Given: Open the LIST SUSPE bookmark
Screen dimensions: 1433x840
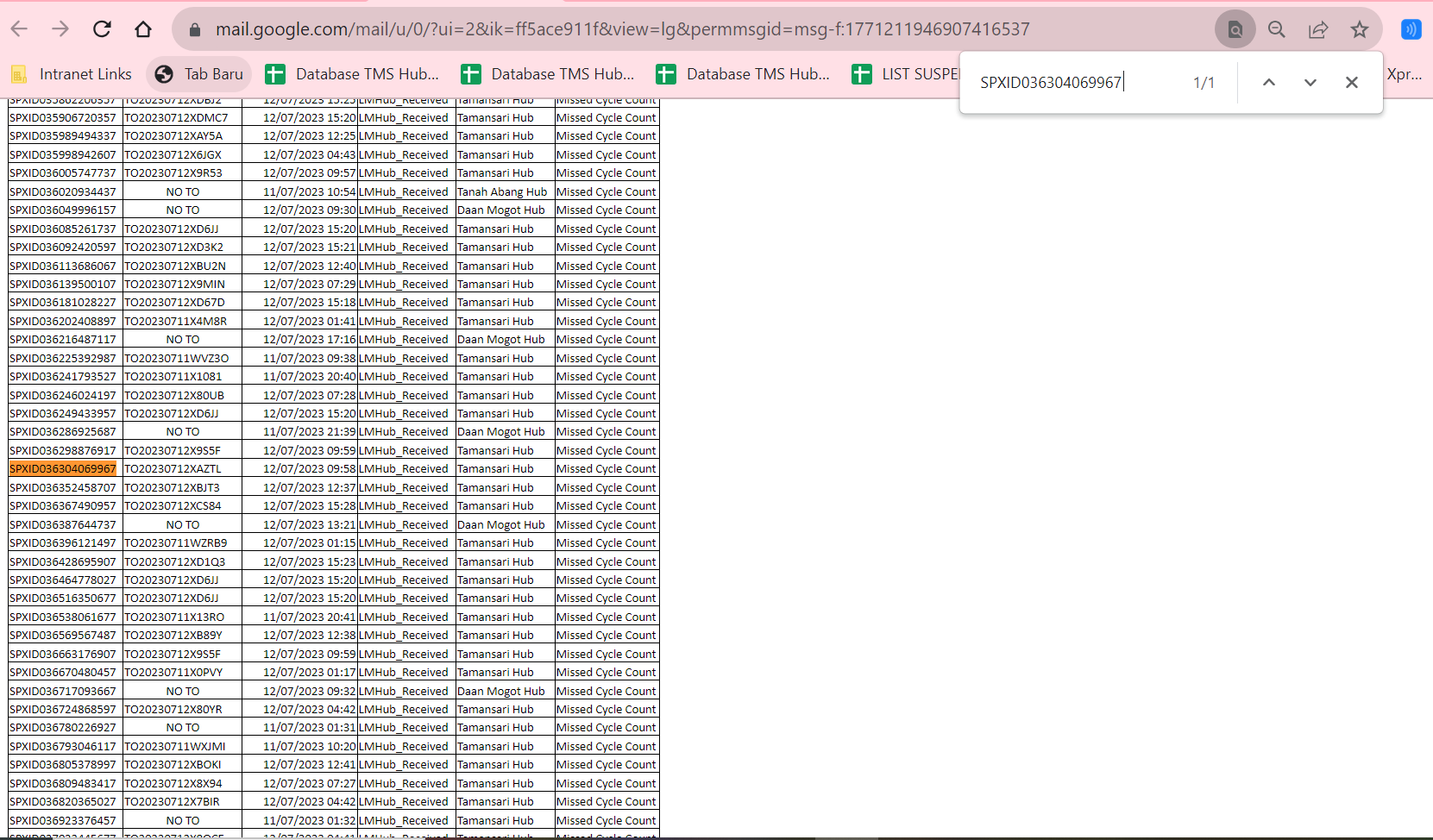Looking at the screenshot, I should coord(905,74).
